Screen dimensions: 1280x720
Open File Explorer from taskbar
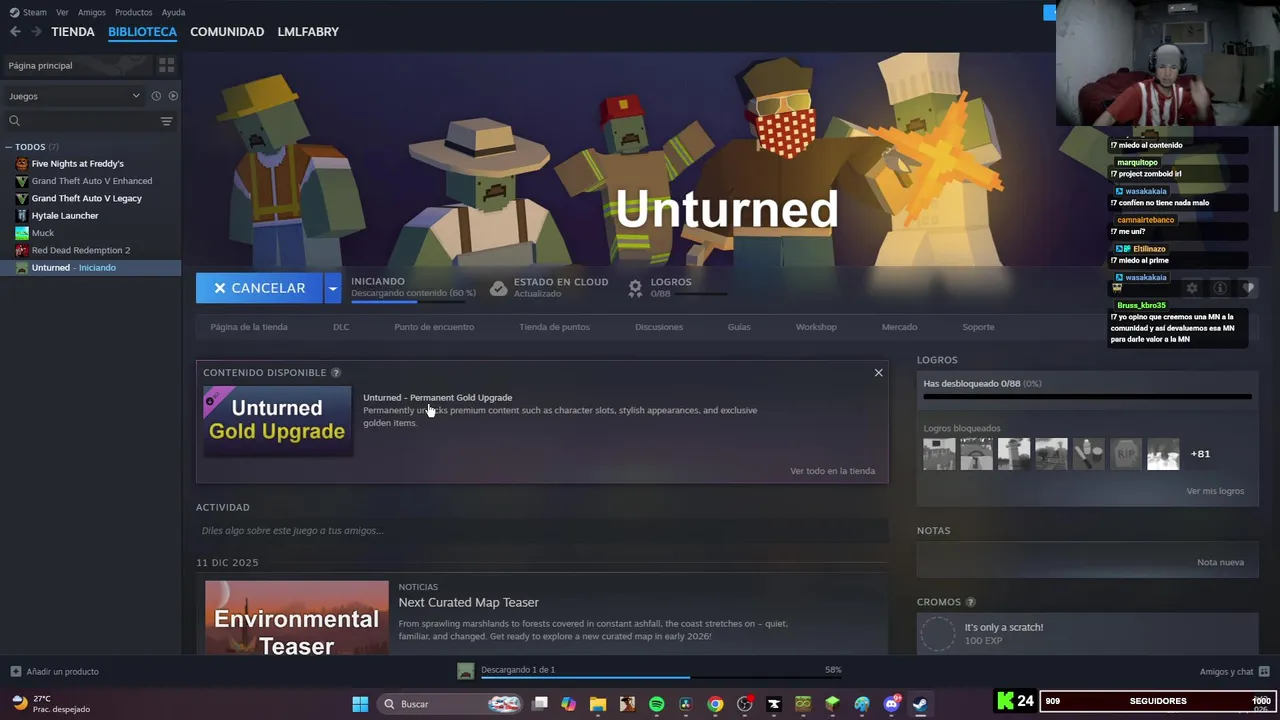598,704
